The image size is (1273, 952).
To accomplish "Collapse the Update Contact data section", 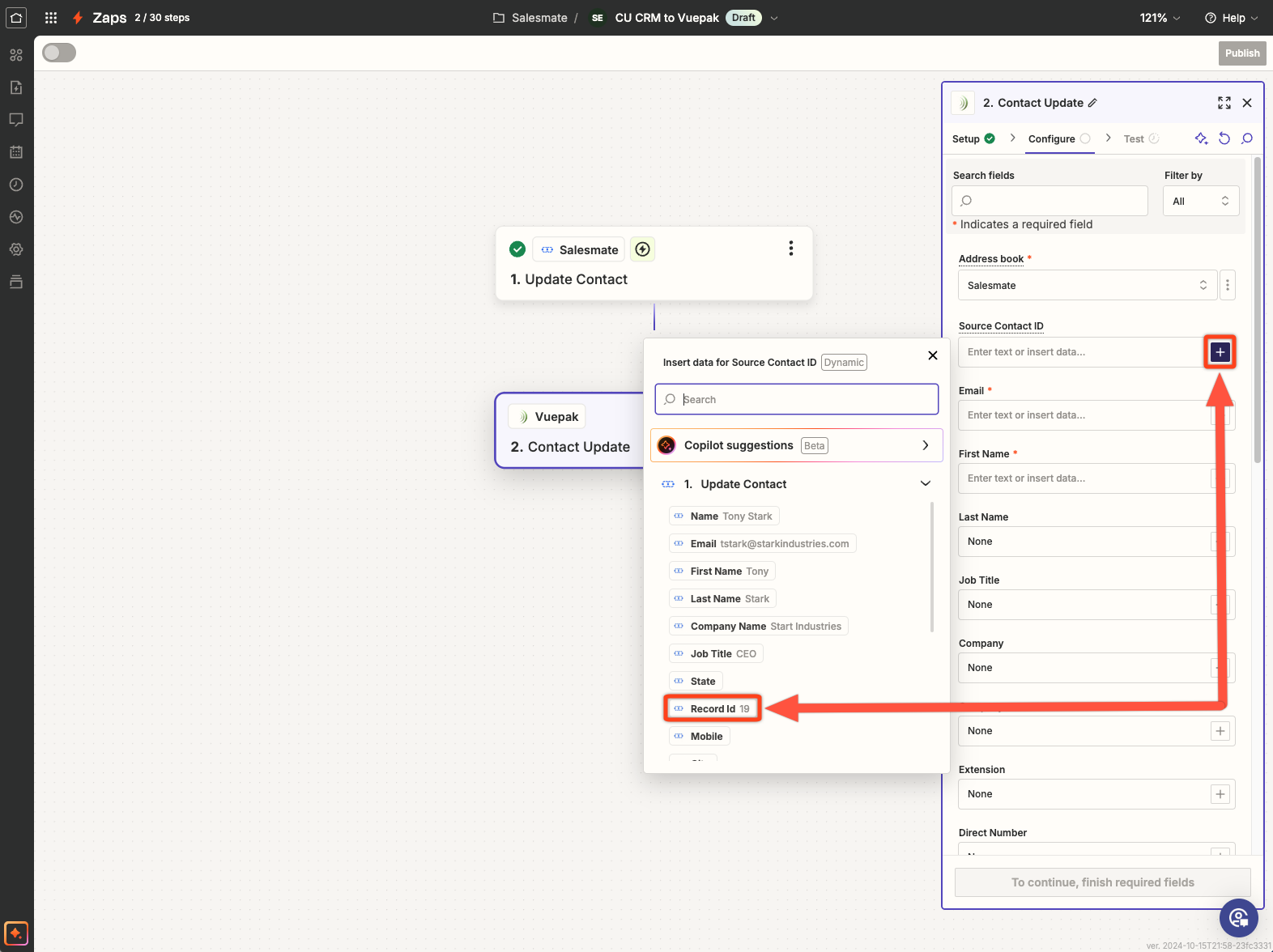I will (x=925, y=484).
